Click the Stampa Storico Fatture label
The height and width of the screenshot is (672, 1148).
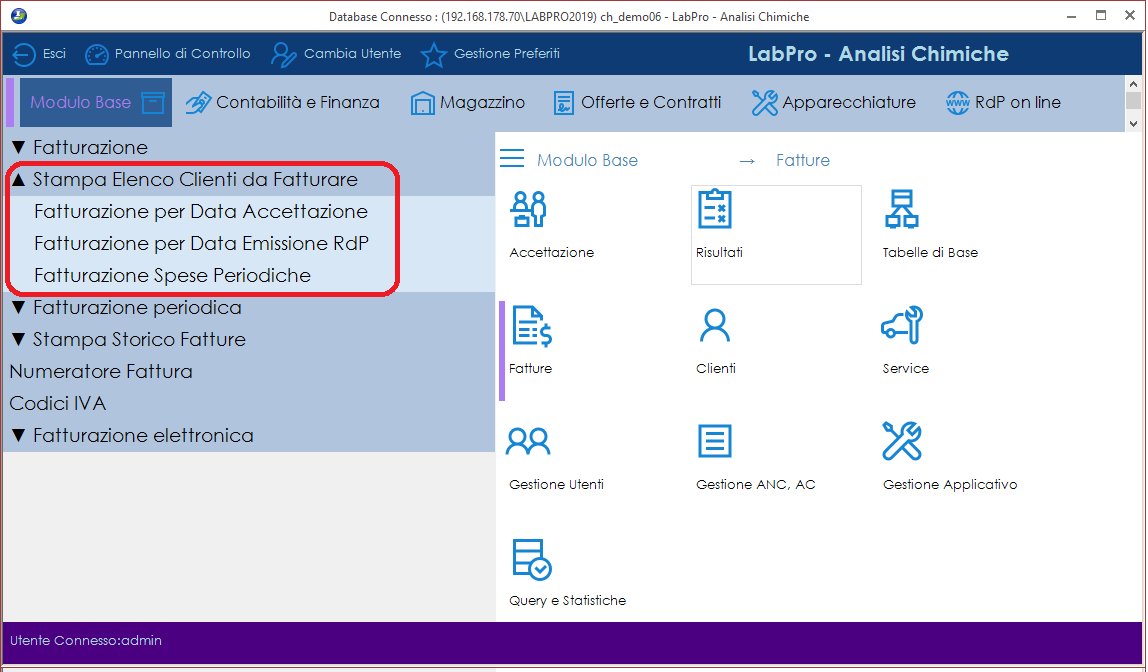pos(139,340)
